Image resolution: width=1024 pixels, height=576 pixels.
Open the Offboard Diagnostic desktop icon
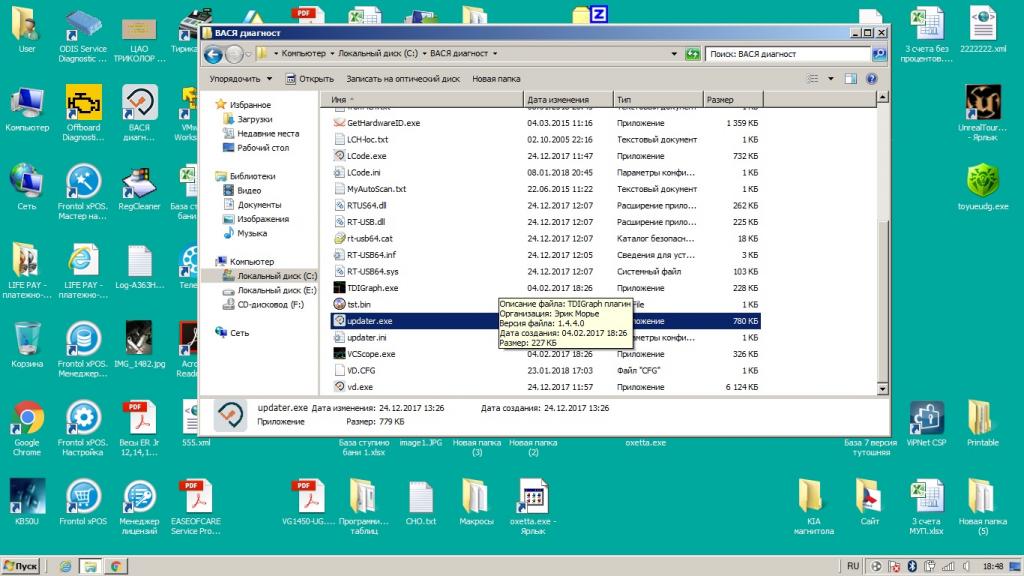[x=83, y=113]
